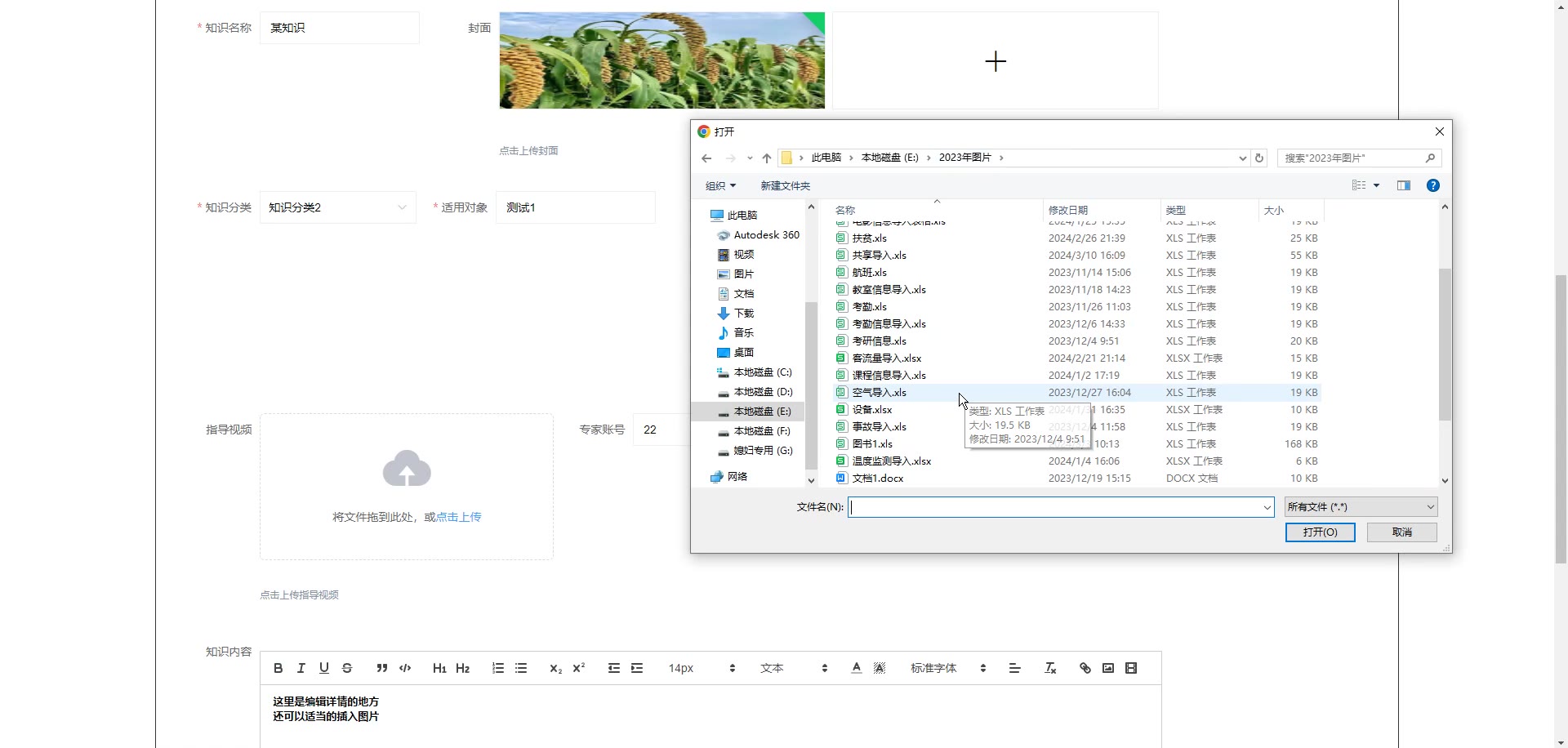Click the 取消 button in file dialog
Image resolution: width=1568 pixels, height=748 pixels.
click(x=1402, y=532)
